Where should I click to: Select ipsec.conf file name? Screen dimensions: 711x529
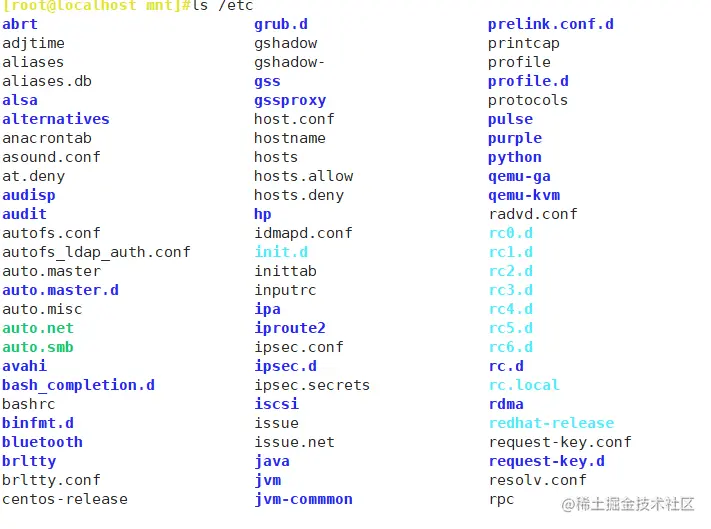[299, 348]
